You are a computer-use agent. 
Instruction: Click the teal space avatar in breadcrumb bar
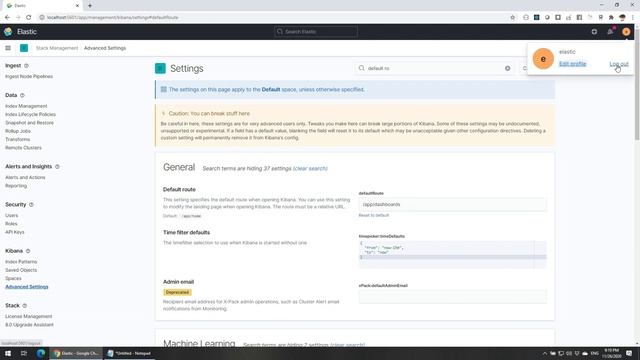24,48
